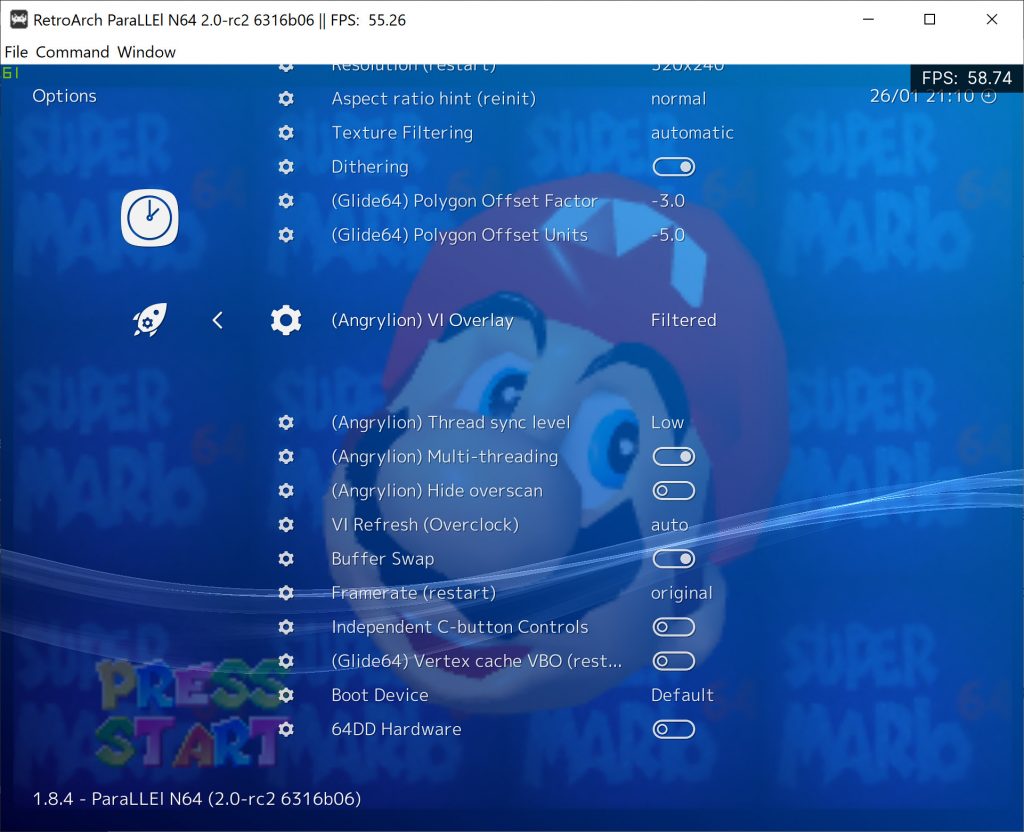The height and width of the screenshot is (832, 1024).
Task: Select the Framerate (restart) option label
Action: [413, 592]
